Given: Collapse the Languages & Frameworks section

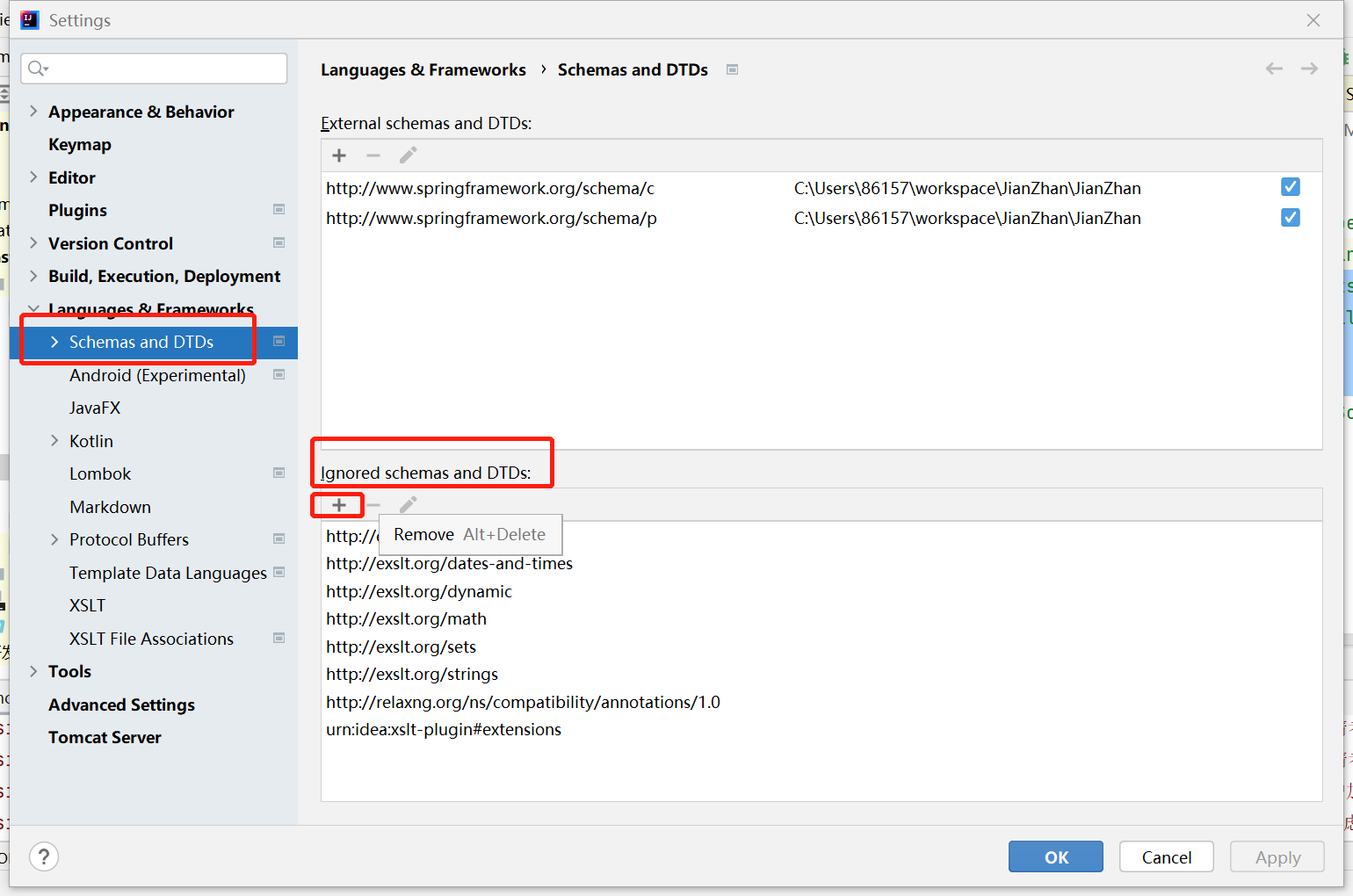Looking at the screenshot, I should point(33,308).
